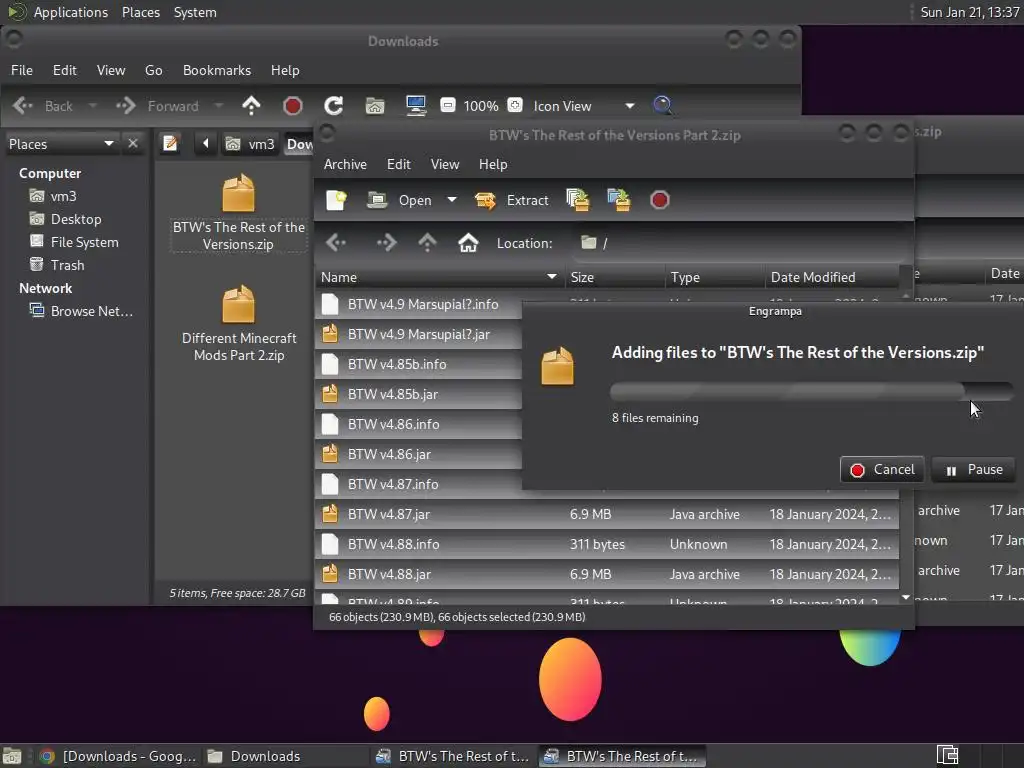The height and width of the screenshot is (768, 1024).
Task: Open Forward history dropdown arrow
Action: [219, 106]
